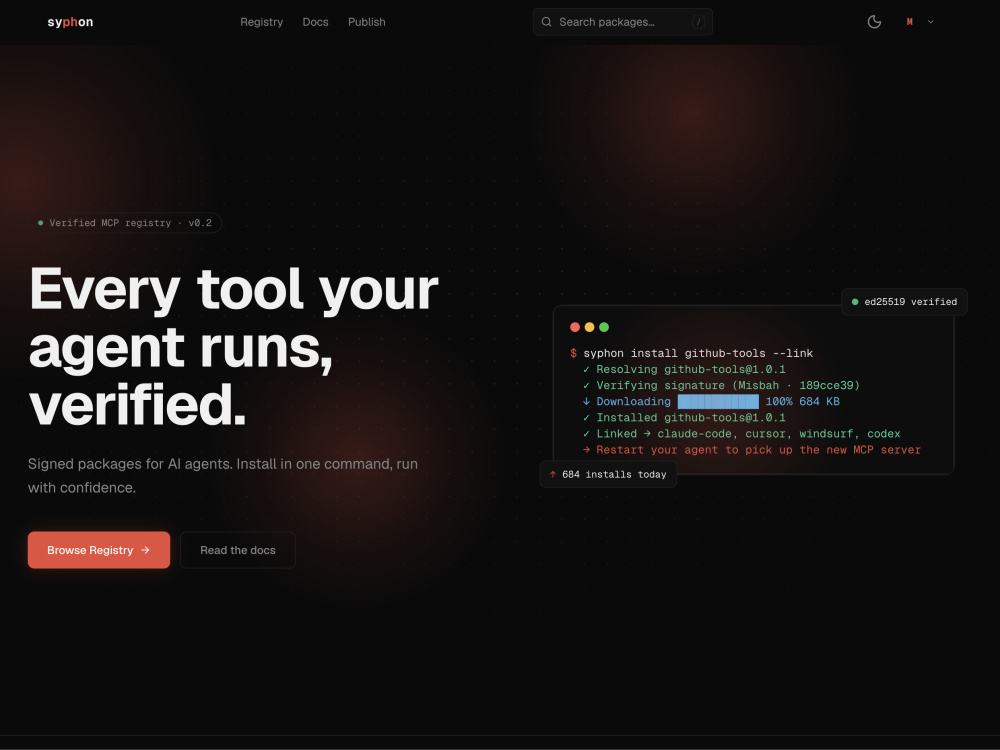Click the M user avatar
1000x750 pixels.
point(909,22)
